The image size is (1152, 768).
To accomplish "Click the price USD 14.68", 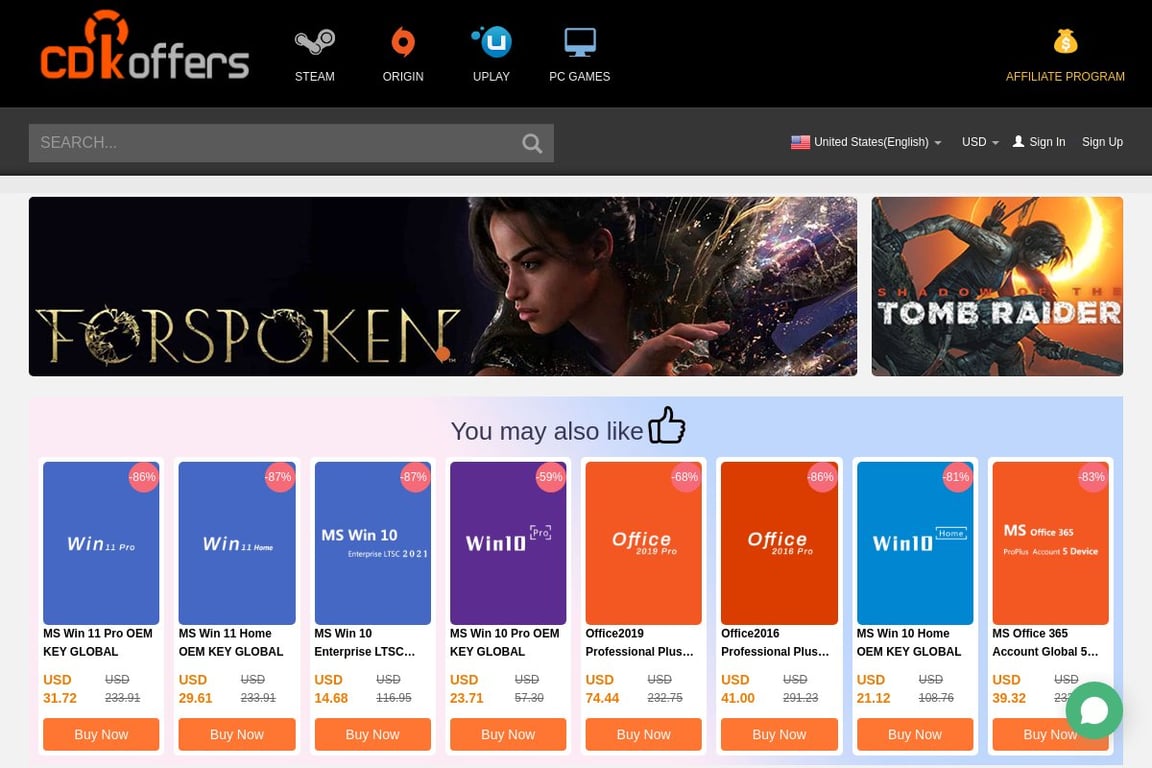I will pos(331,689).
